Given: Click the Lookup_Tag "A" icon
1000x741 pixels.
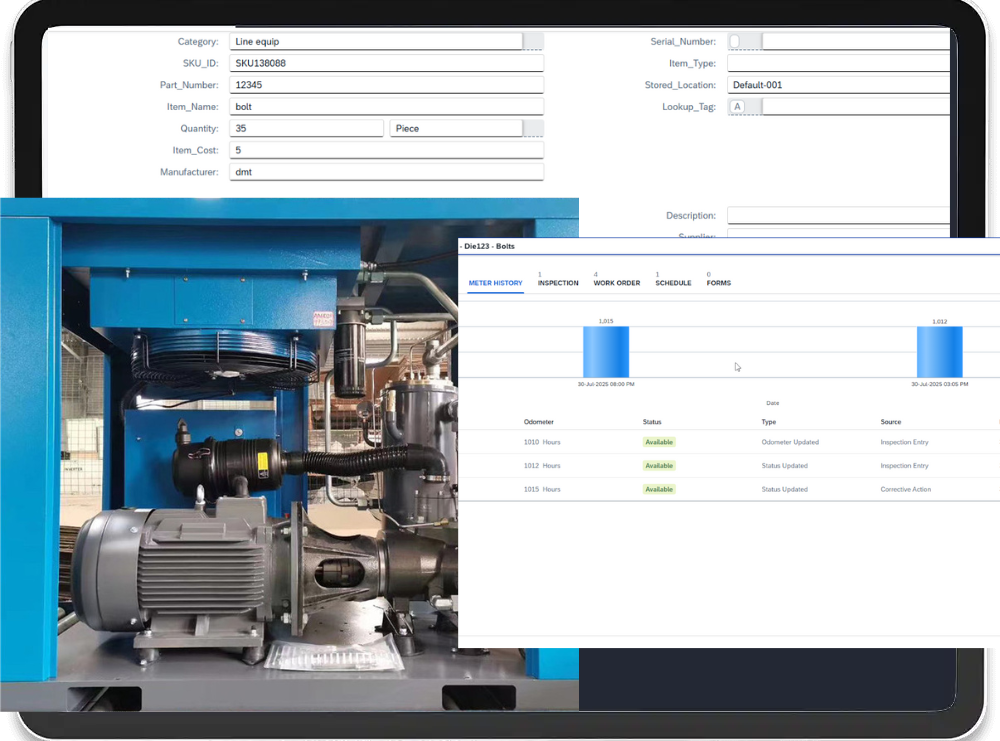Looking at the screenshot, I should click(x=738, y=107).
